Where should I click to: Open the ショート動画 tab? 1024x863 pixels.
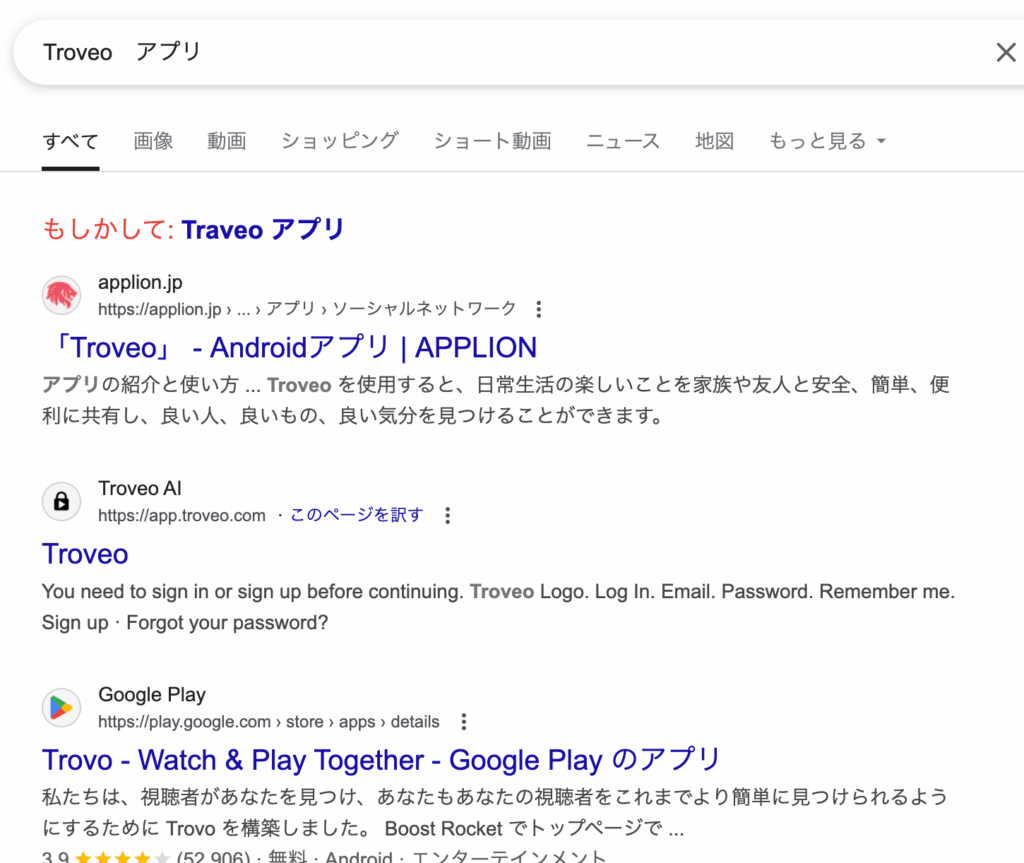[x=492, y=141]
